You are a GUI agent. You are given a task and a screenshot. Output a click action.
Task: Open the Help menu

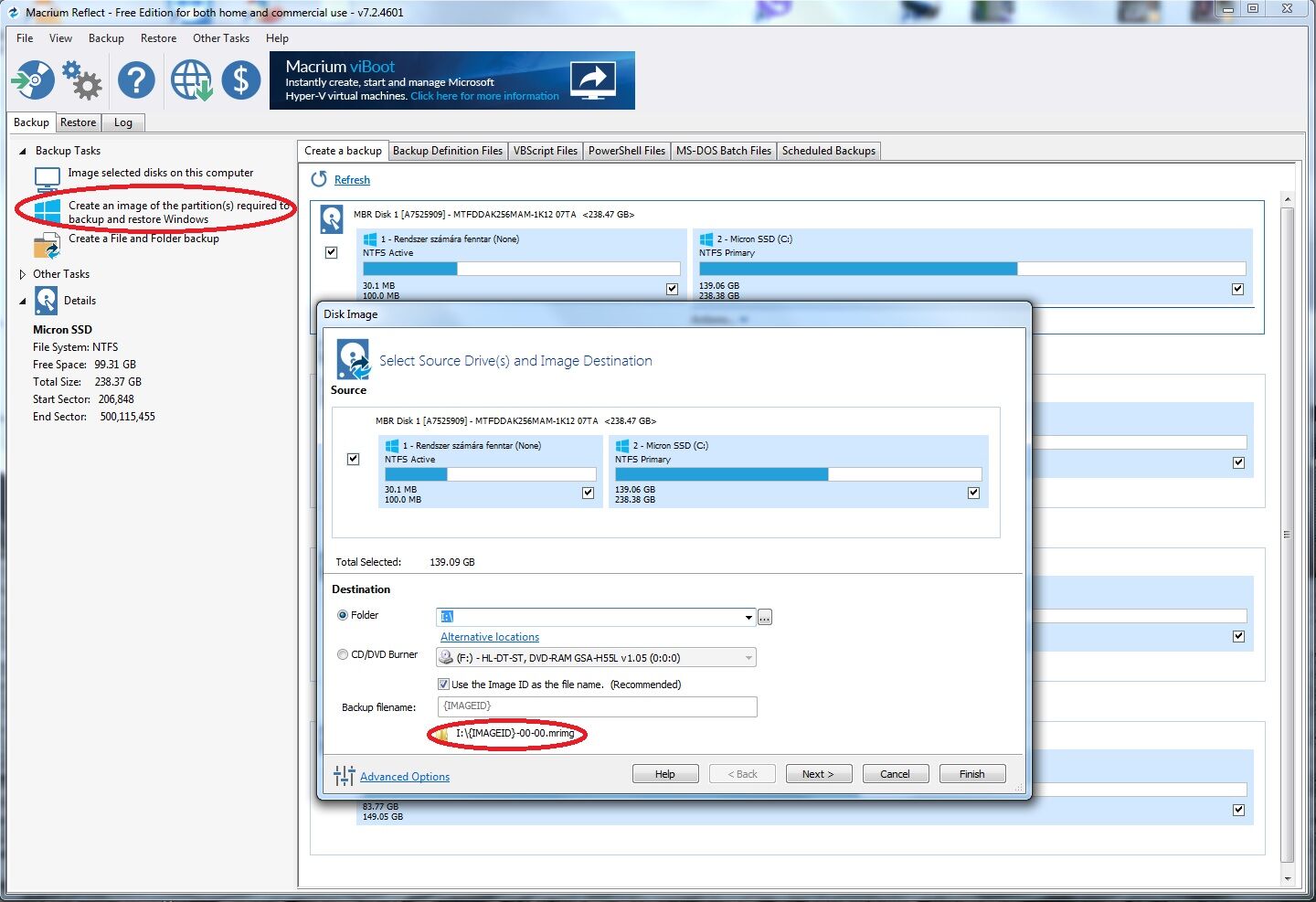pos(277,38)
